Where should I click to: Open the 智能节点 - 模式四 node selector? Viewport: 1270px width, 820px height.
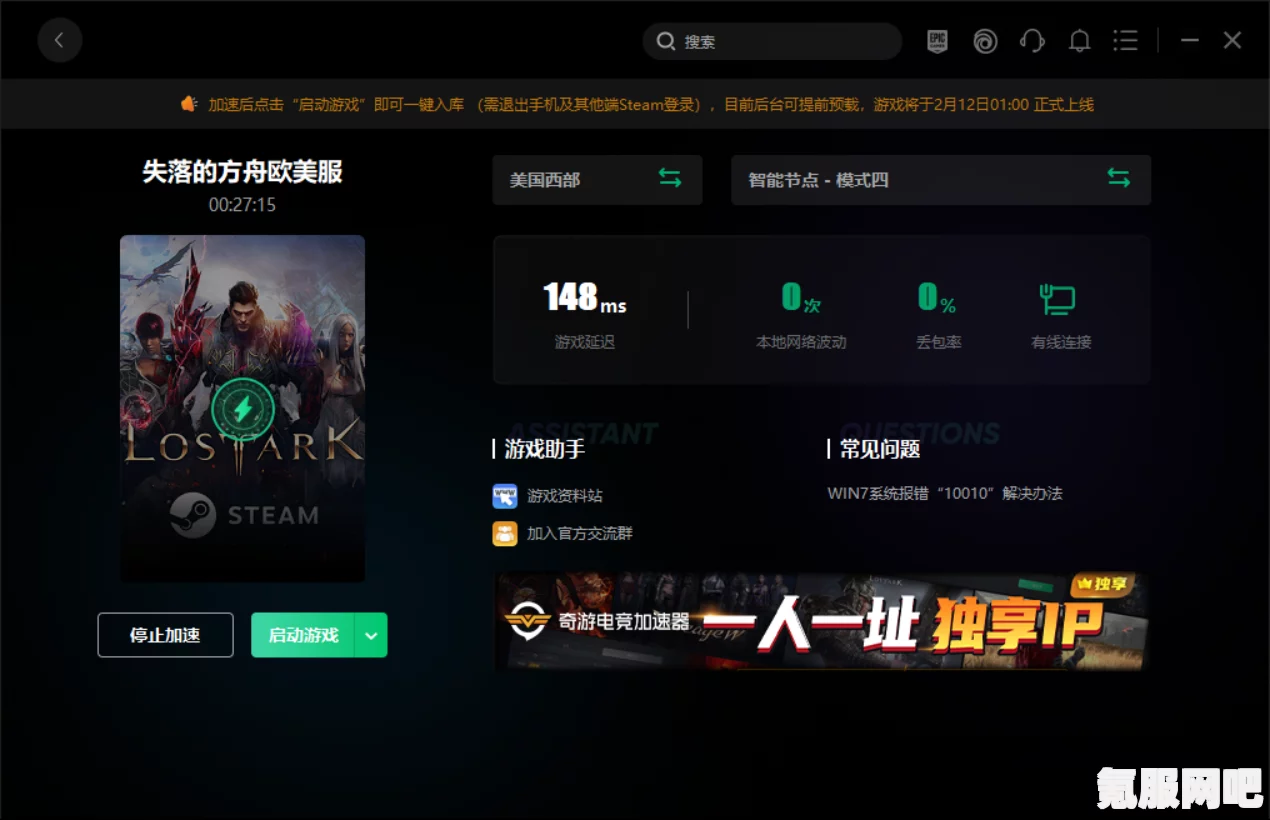941,180
